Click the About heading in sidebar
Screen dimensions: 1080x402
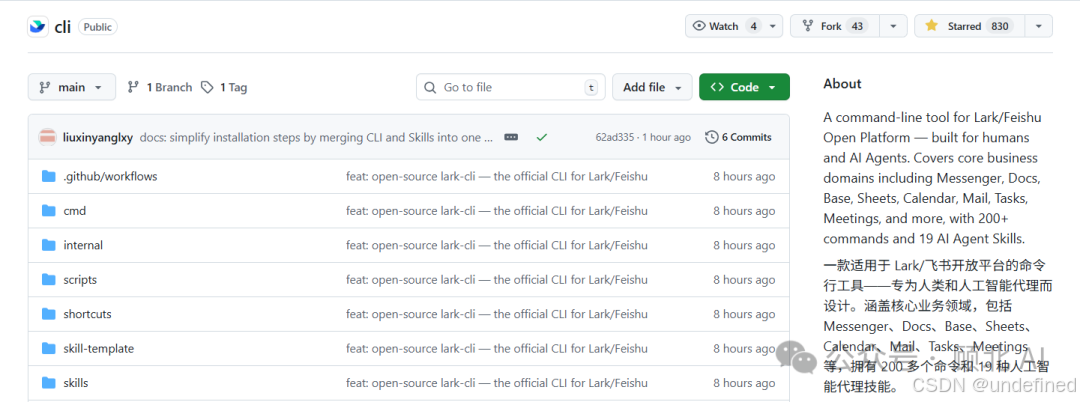click(842, 84)
